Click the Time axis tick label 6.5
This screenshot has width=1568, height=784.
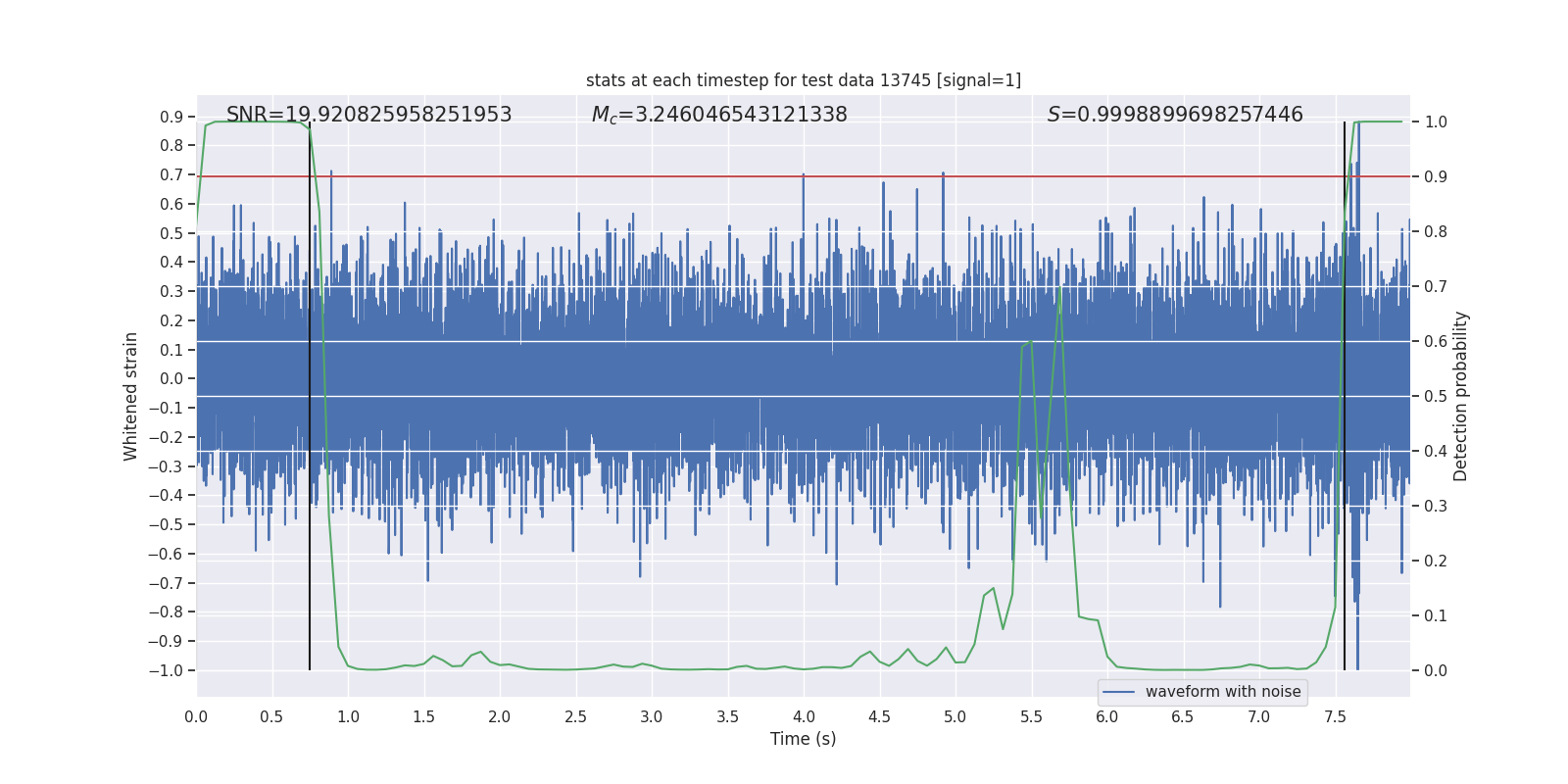pos(1183,716)
